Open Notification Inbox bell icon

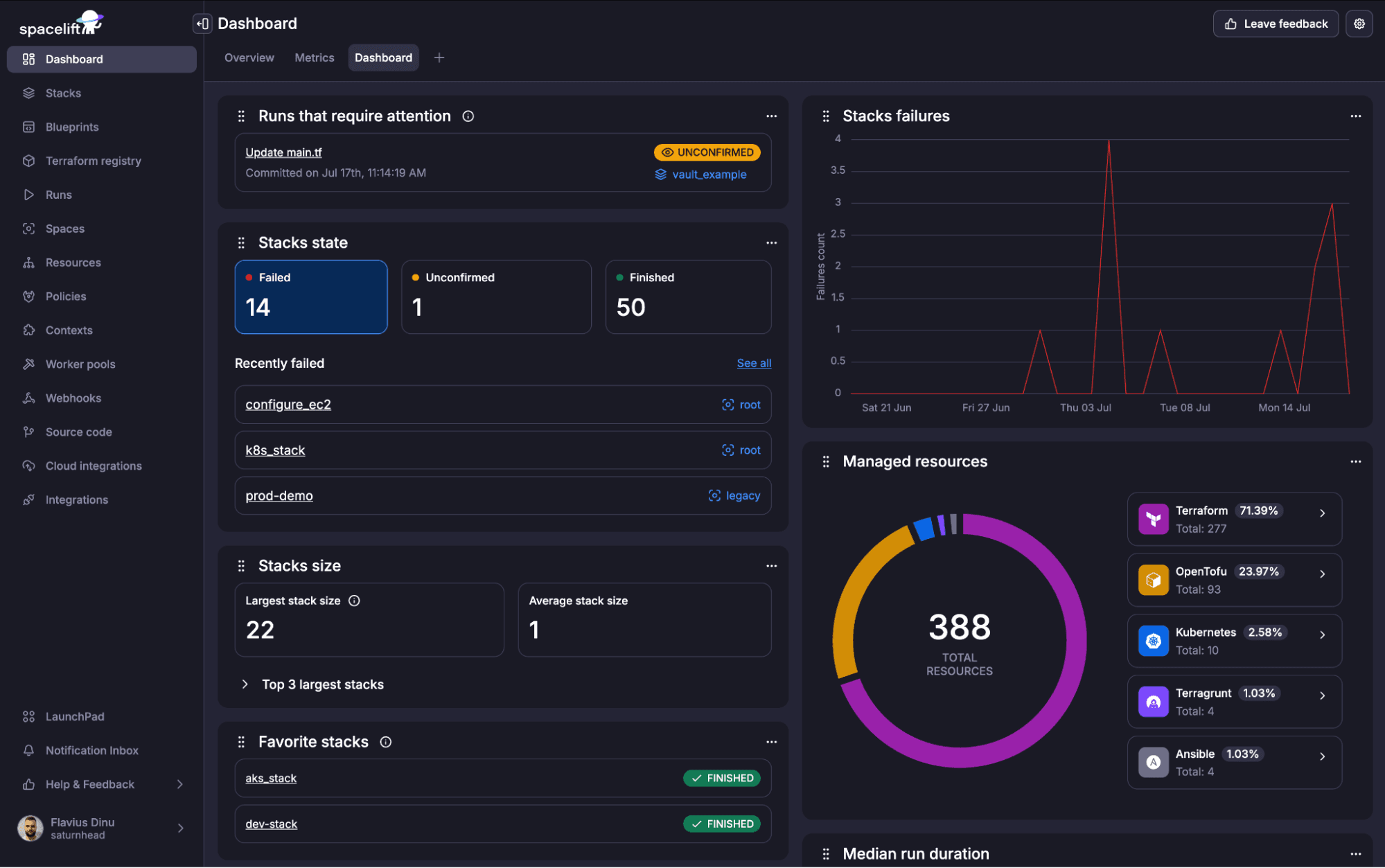[x=28, y=750]
